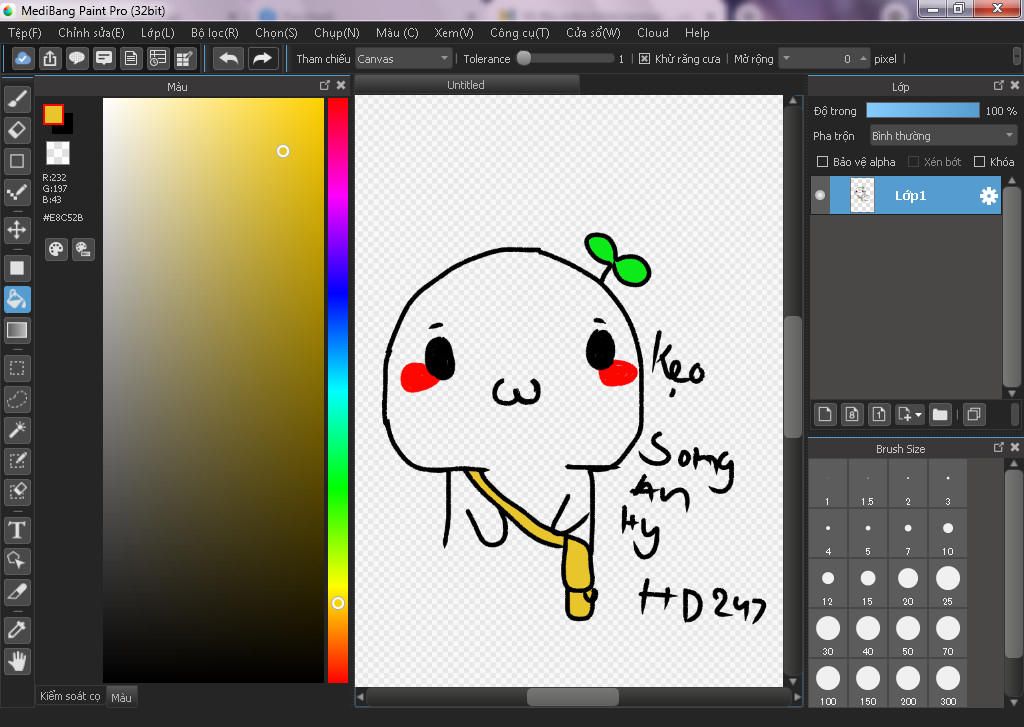The width and height of the screenshot is (1024, 727).
Task: Select the Text tool
Action: [x=17, y=530]
